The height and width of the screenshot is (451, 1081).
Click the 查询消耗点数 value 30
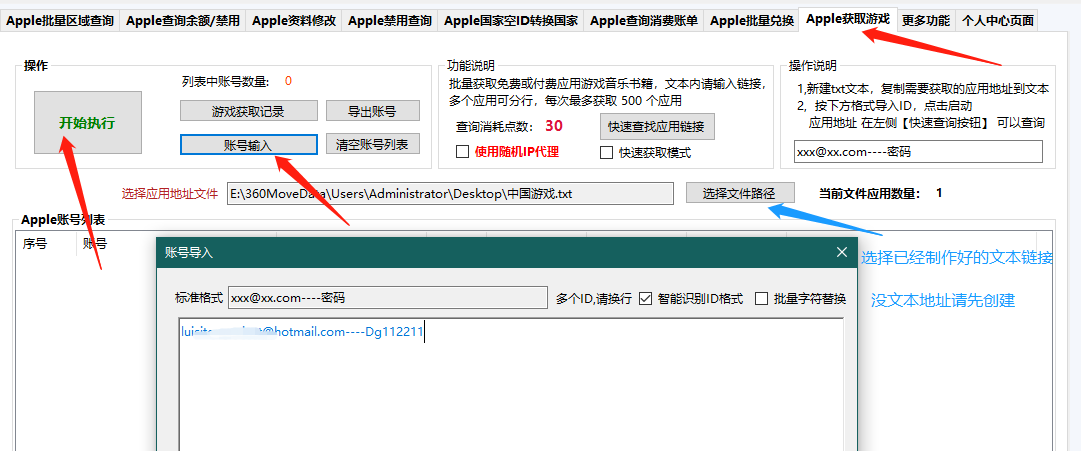554,126
